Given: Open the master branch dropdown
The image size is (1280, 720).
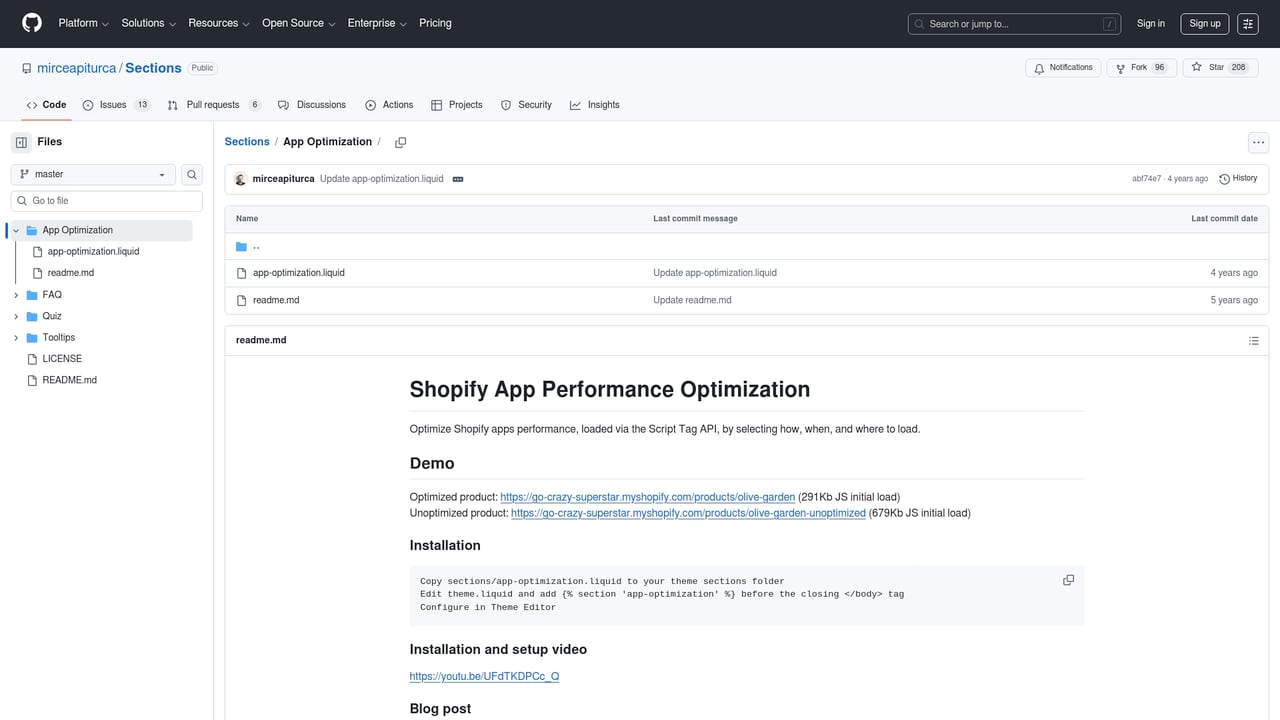Looking at the screenshot, I should [x=92, y=174].
